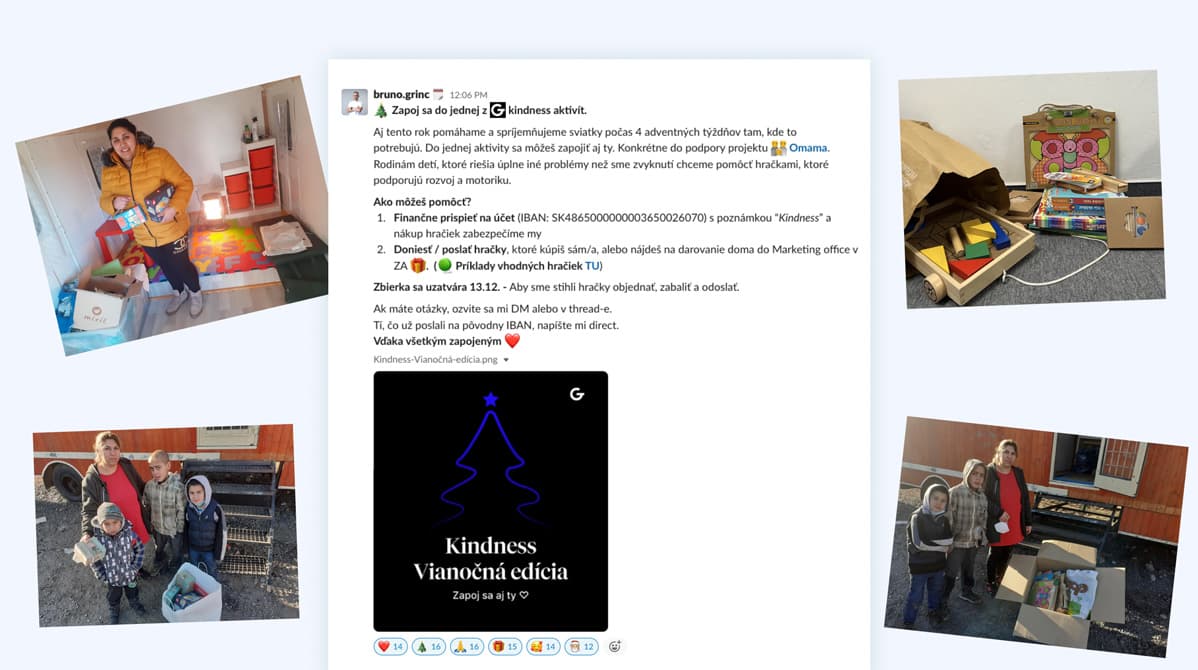Open the add reaction emoji picker
1198x670 pixels.
point(615,646)
